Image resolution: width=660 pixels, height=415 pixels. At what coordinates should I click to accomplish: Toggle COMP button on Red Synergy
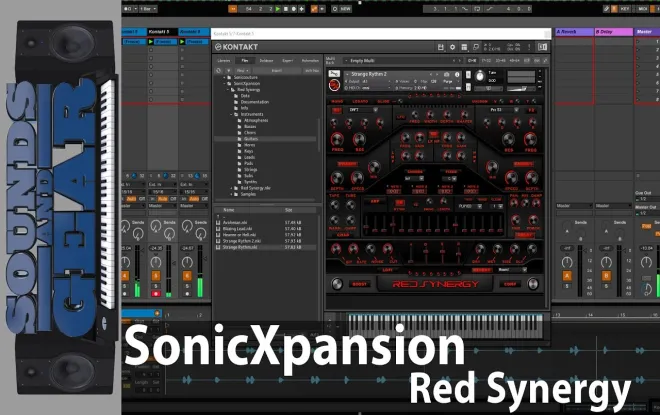click(x=510, y=284)
